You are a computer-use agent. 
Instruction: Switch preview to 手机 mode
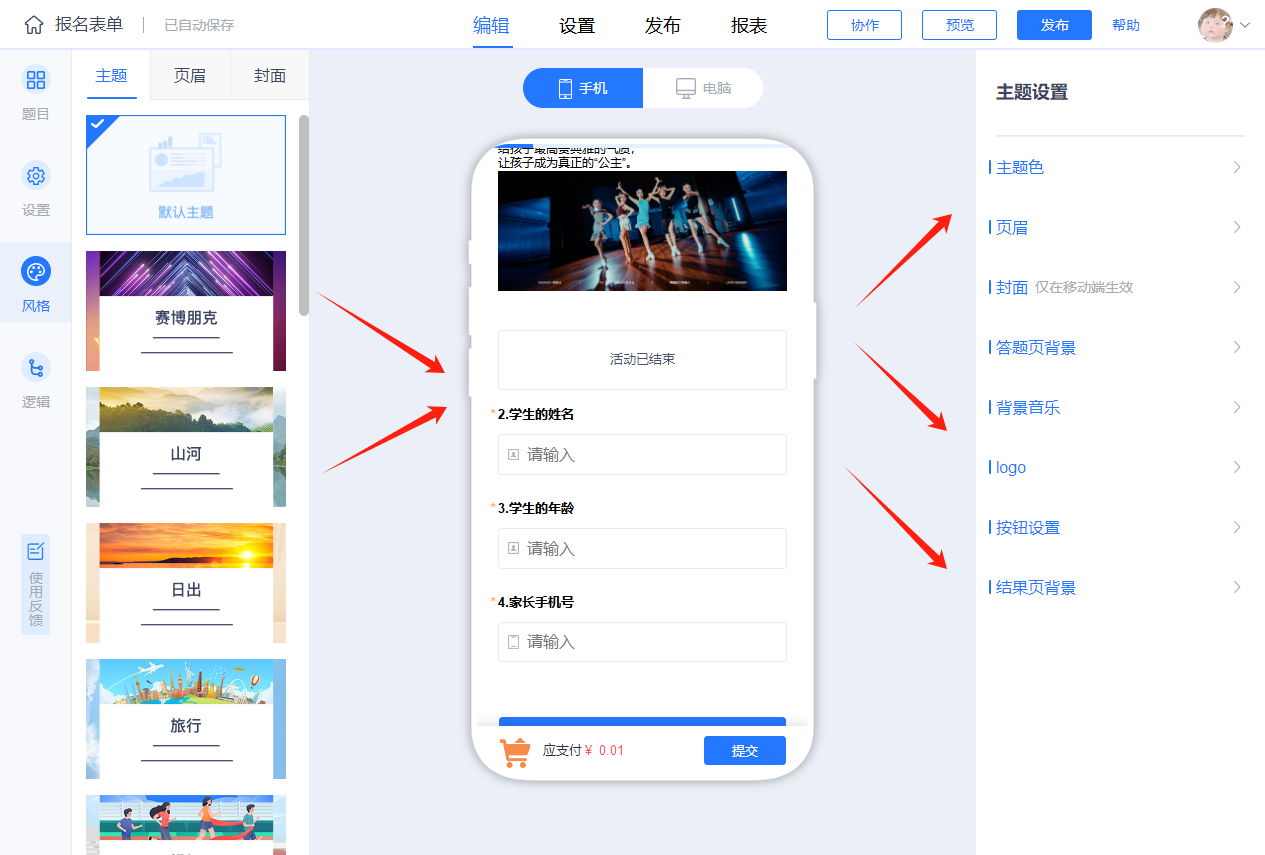(x=583, y=88)
